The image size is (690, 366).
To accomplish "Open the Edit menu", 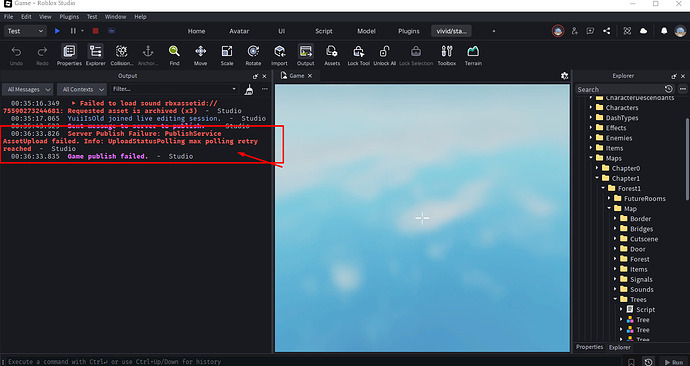I will [26, 17].
